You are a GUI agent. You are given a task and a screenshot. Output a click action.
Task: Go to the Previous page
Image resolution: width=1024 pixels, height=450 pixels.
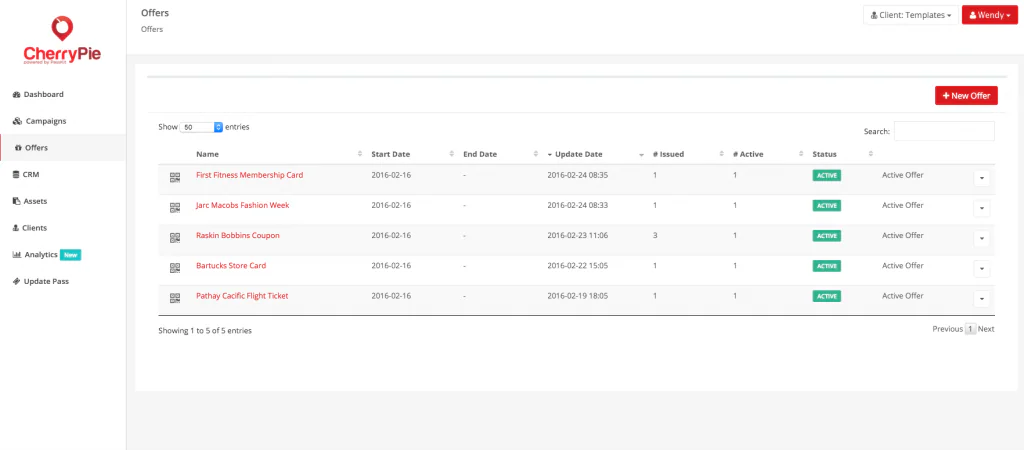tap(947, 329)
